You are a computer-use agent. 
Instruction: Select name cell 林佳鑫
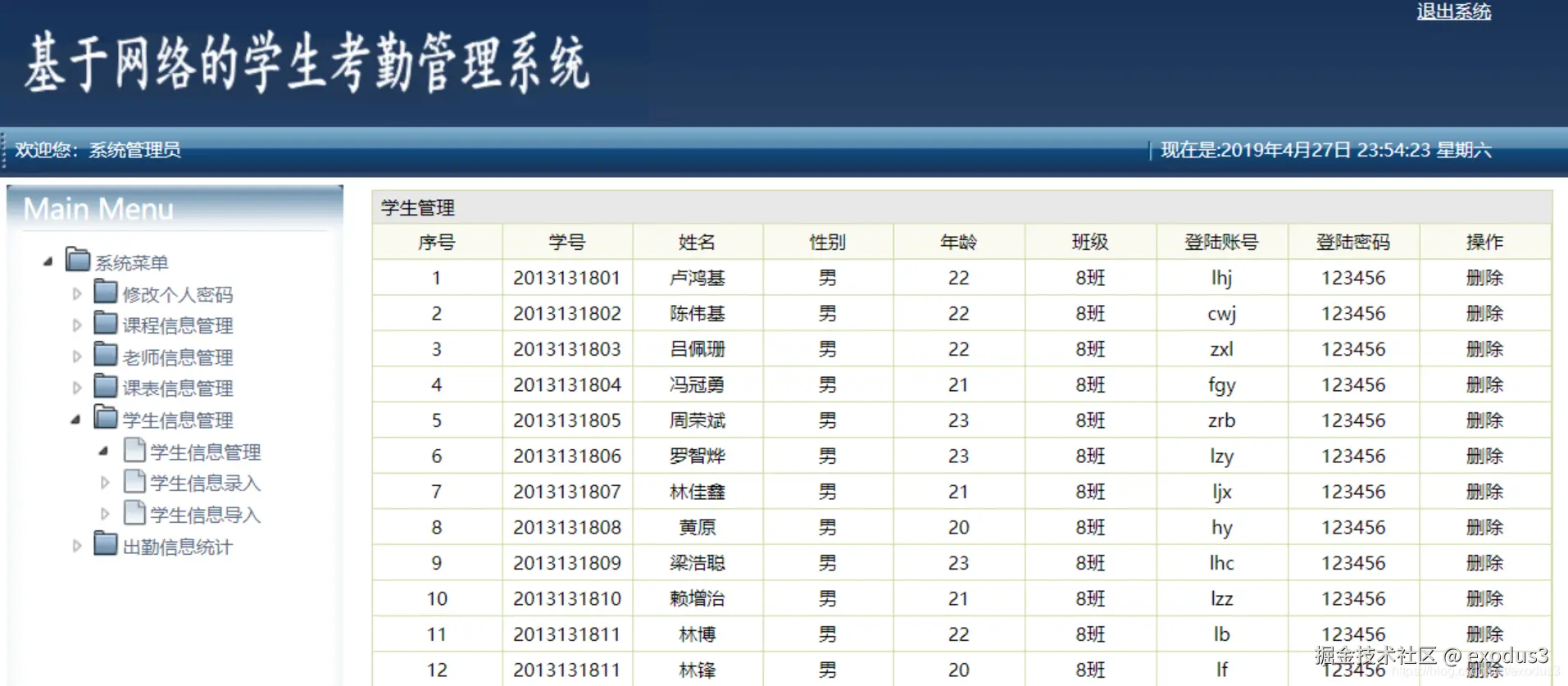(x=698, y=492)
